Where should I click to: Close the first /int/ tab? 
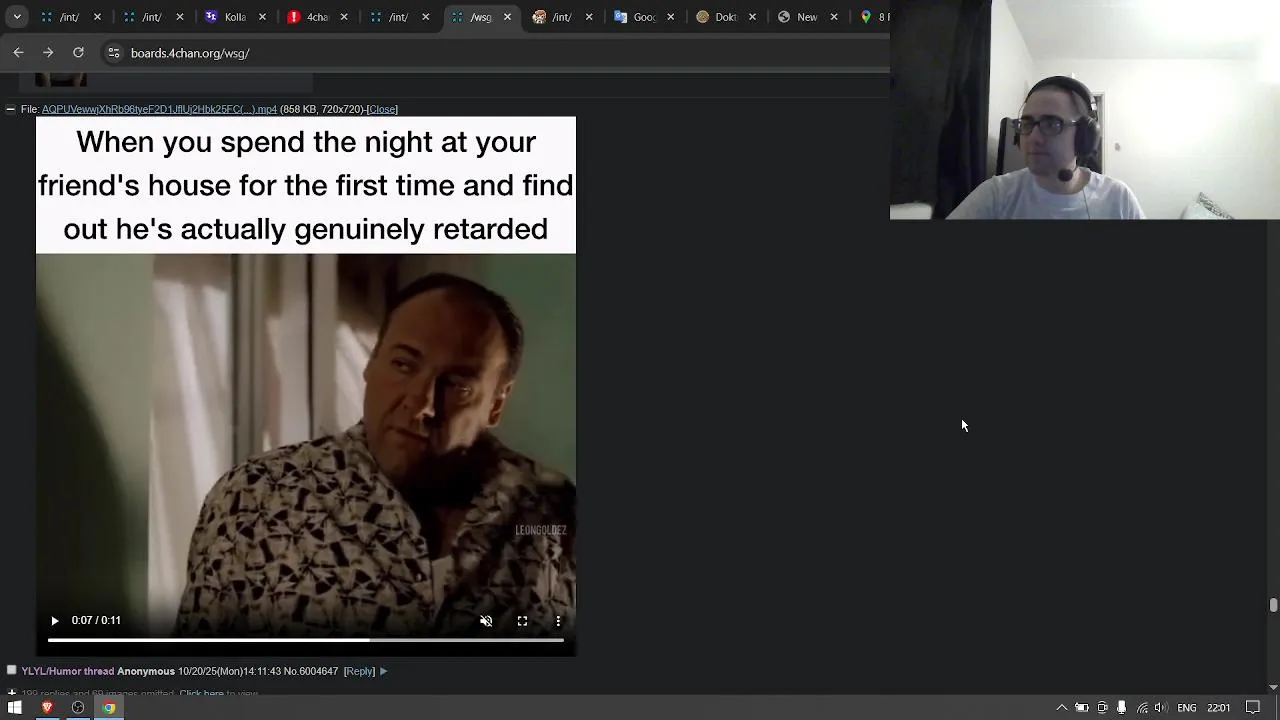97,17
